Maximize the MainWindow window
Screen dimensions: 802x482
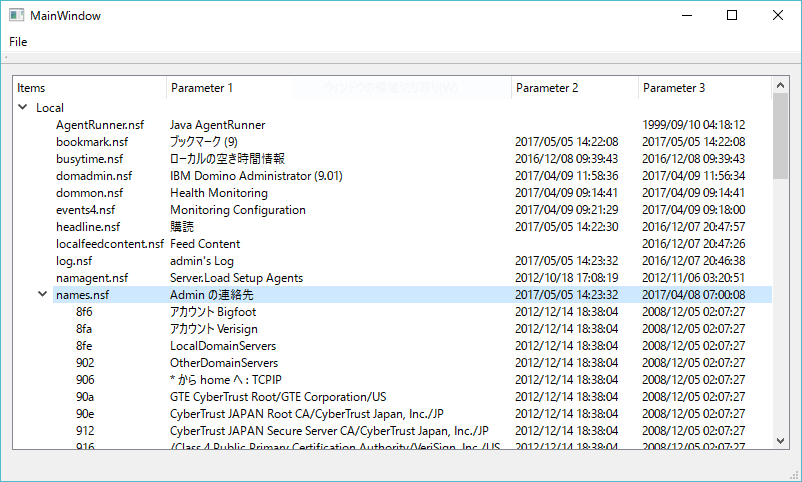click(732, 15)
